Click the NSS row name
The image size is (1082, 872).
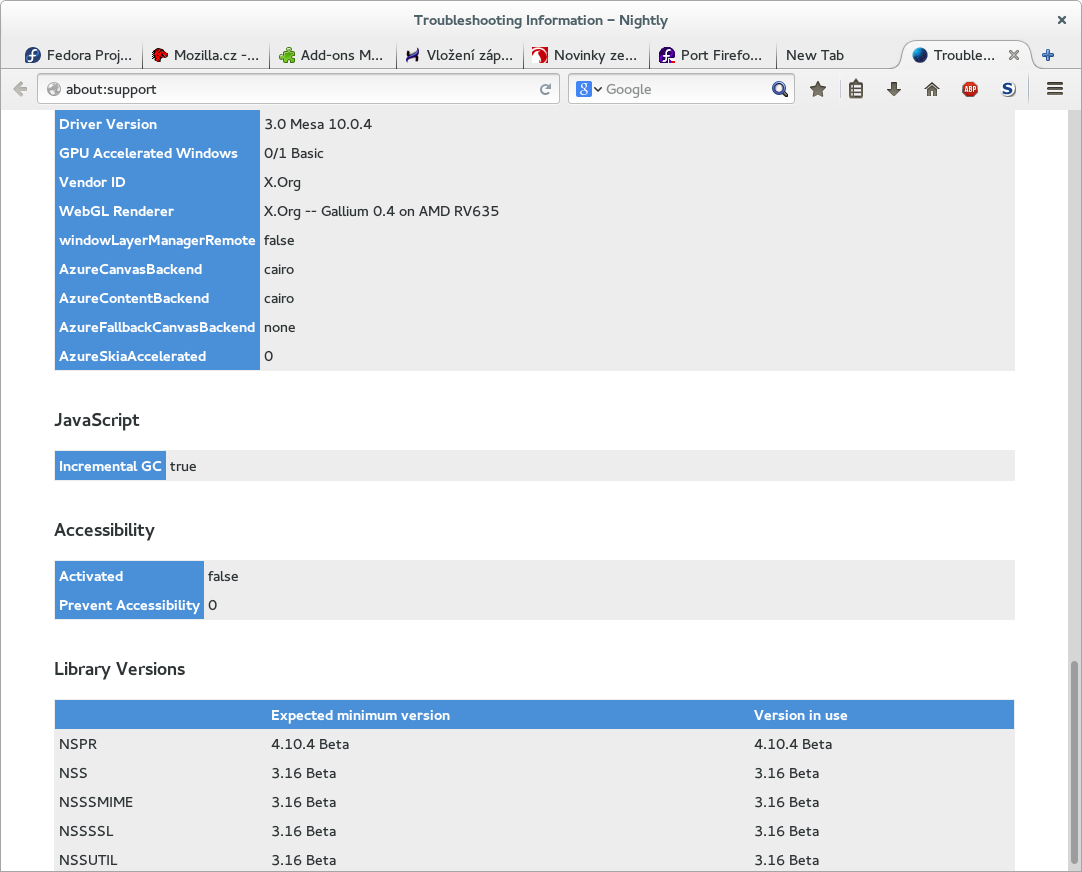[x=73, y=773]
